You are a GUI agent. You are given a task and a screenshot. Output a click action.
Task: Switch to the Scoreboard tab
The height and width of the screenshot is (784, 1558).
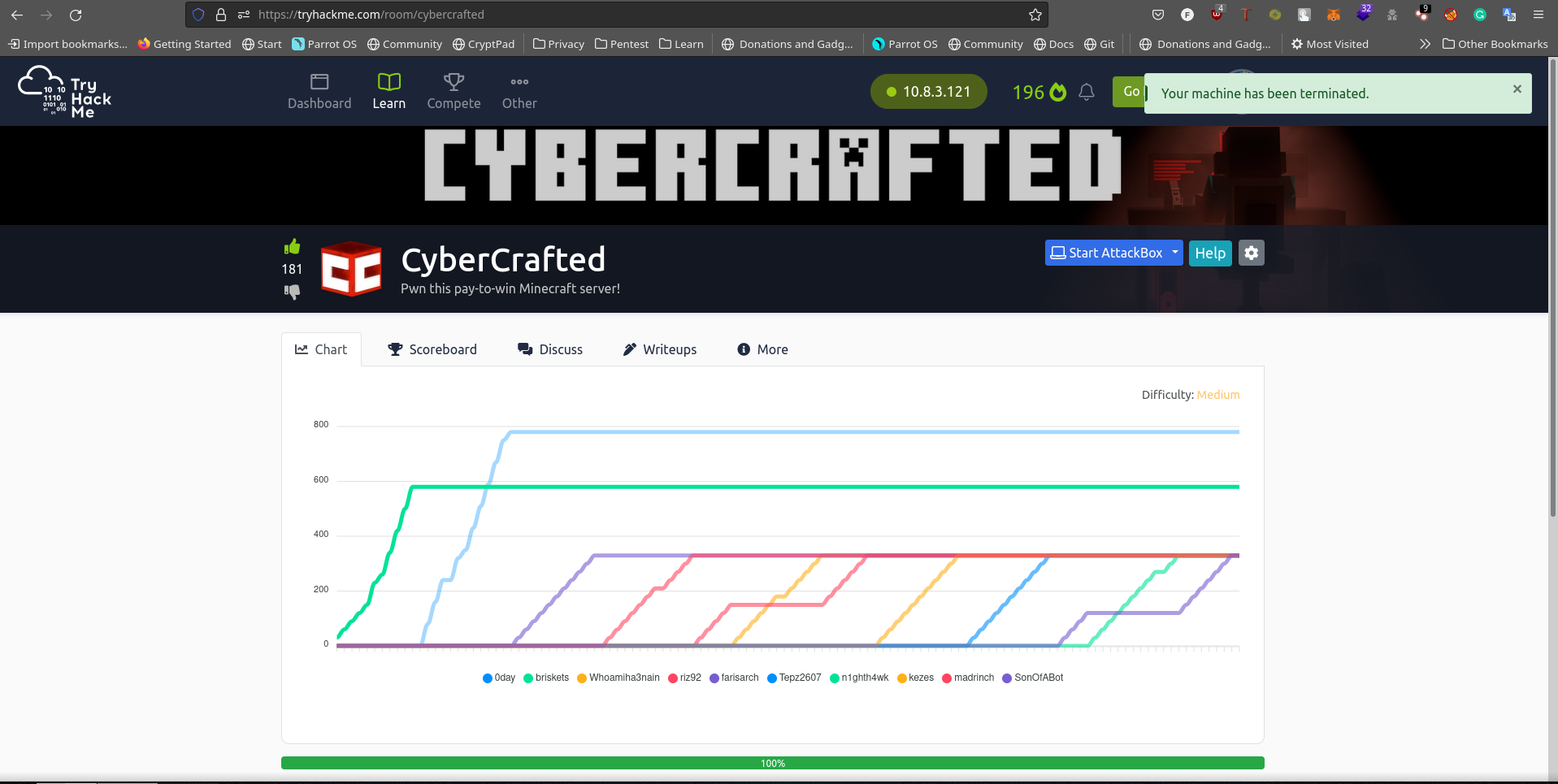[x=432, y=349]
